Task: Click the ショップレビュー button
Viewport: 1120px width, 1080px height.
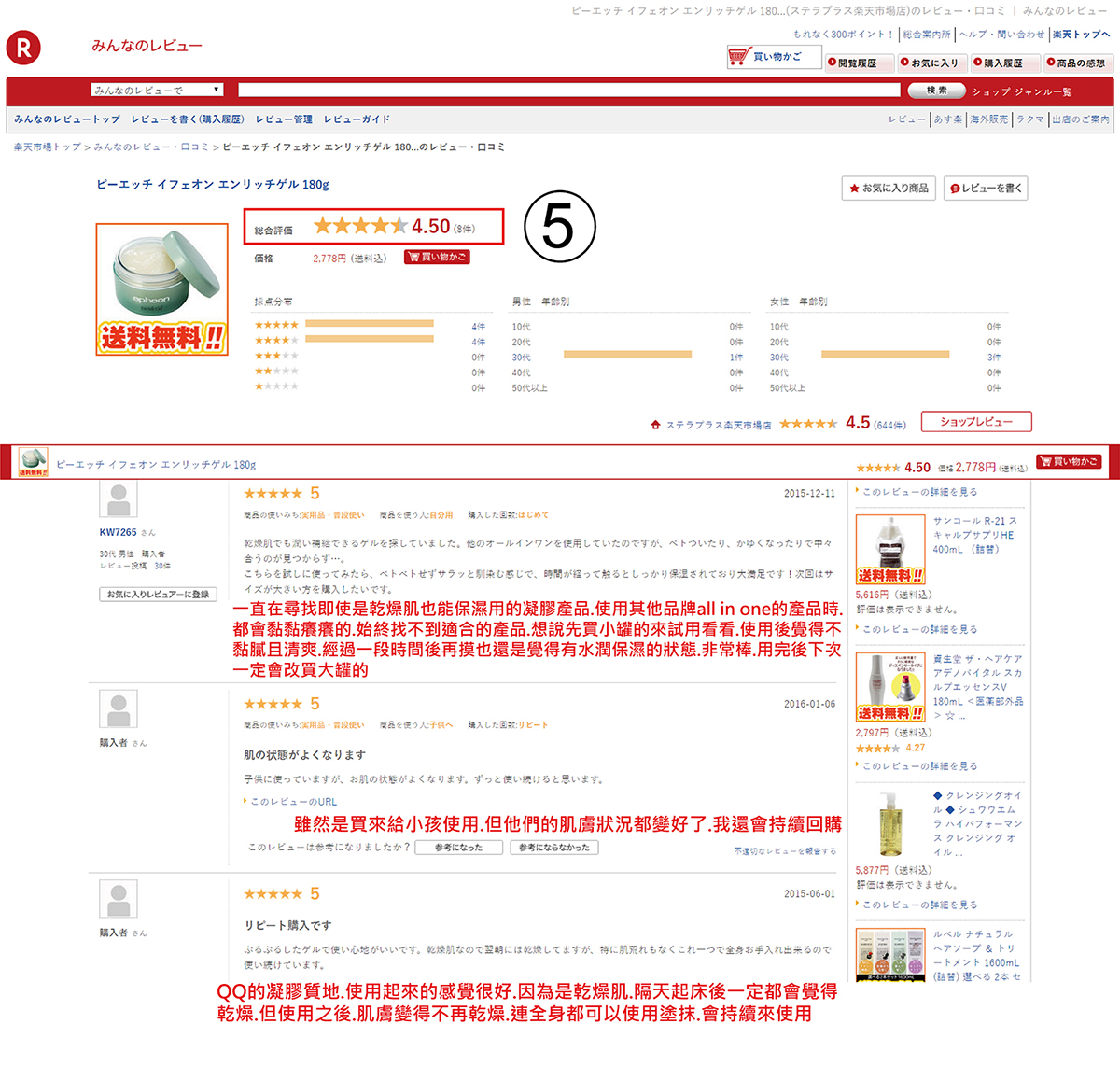Action: [x=975, y=422]
